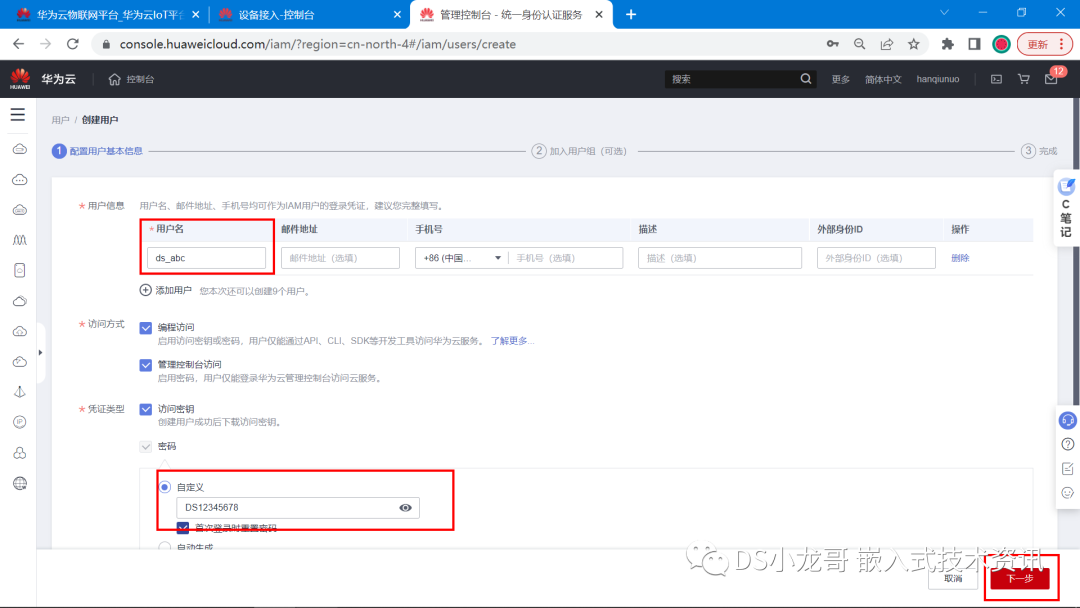This screenshot has height=608, width=1080.
Task: Bookmark the page with the star icon
Action: tap(913, 44)
